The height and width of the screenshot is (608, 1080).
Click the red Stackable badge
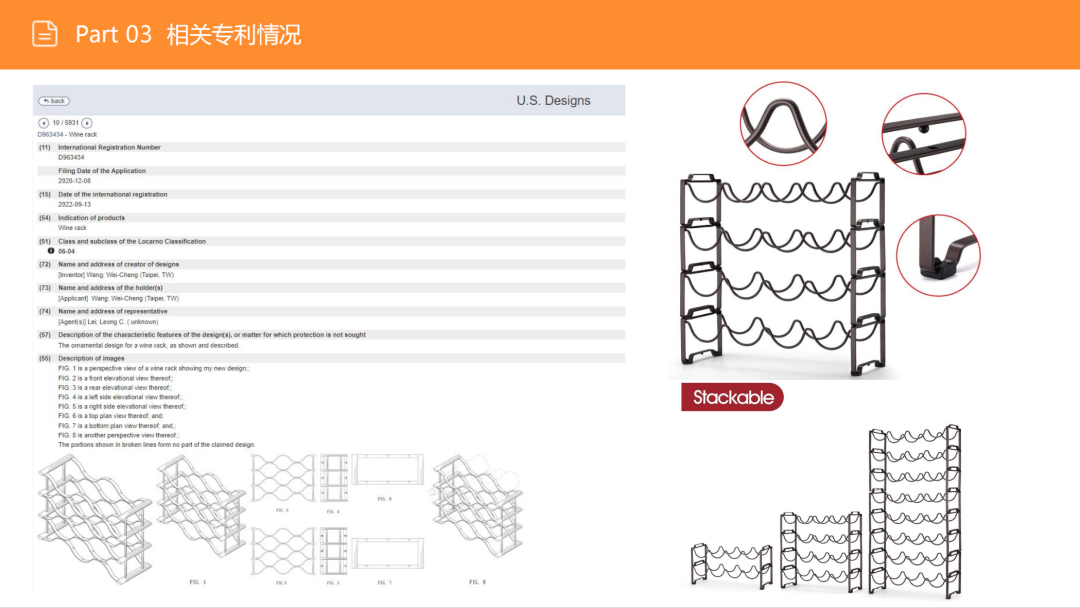[732, 397]
